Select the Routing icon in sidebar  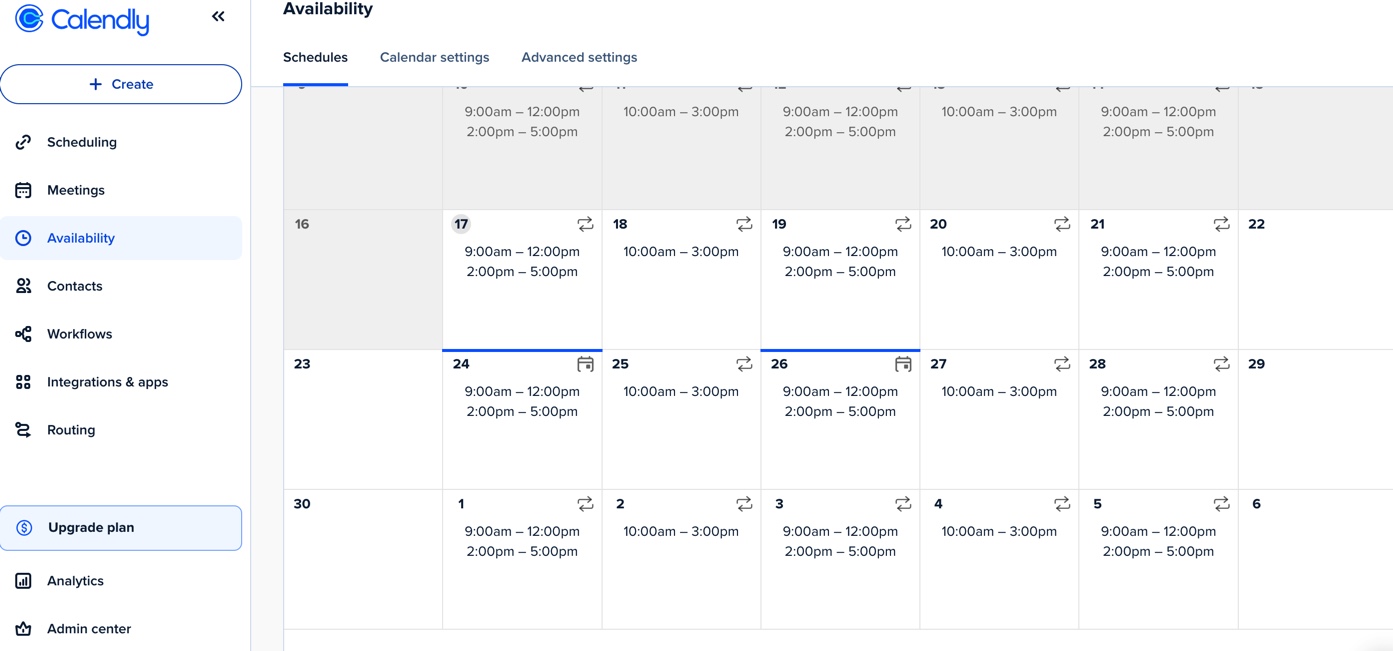click(x=23, y=430)
